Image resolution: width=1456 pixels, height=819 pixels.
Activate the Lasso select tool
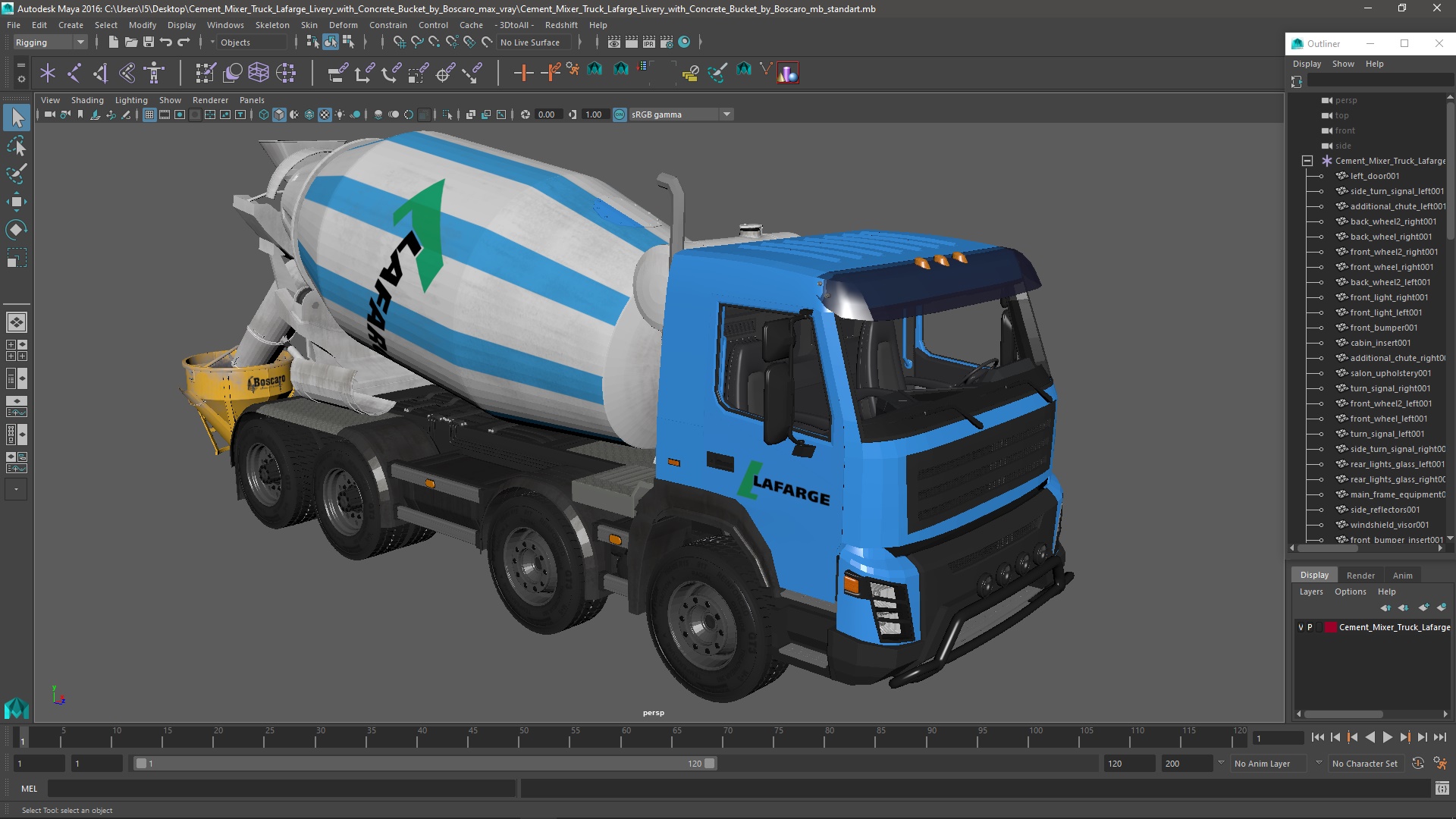tap(17, 146)
